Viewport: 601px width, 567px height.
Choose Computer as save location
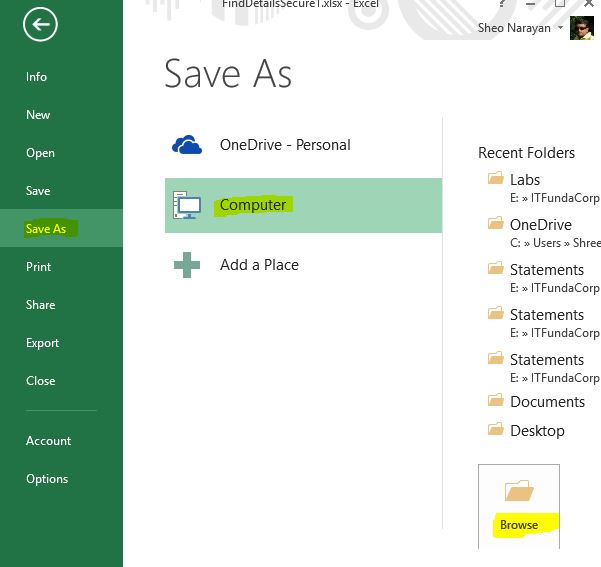point(303,205)
